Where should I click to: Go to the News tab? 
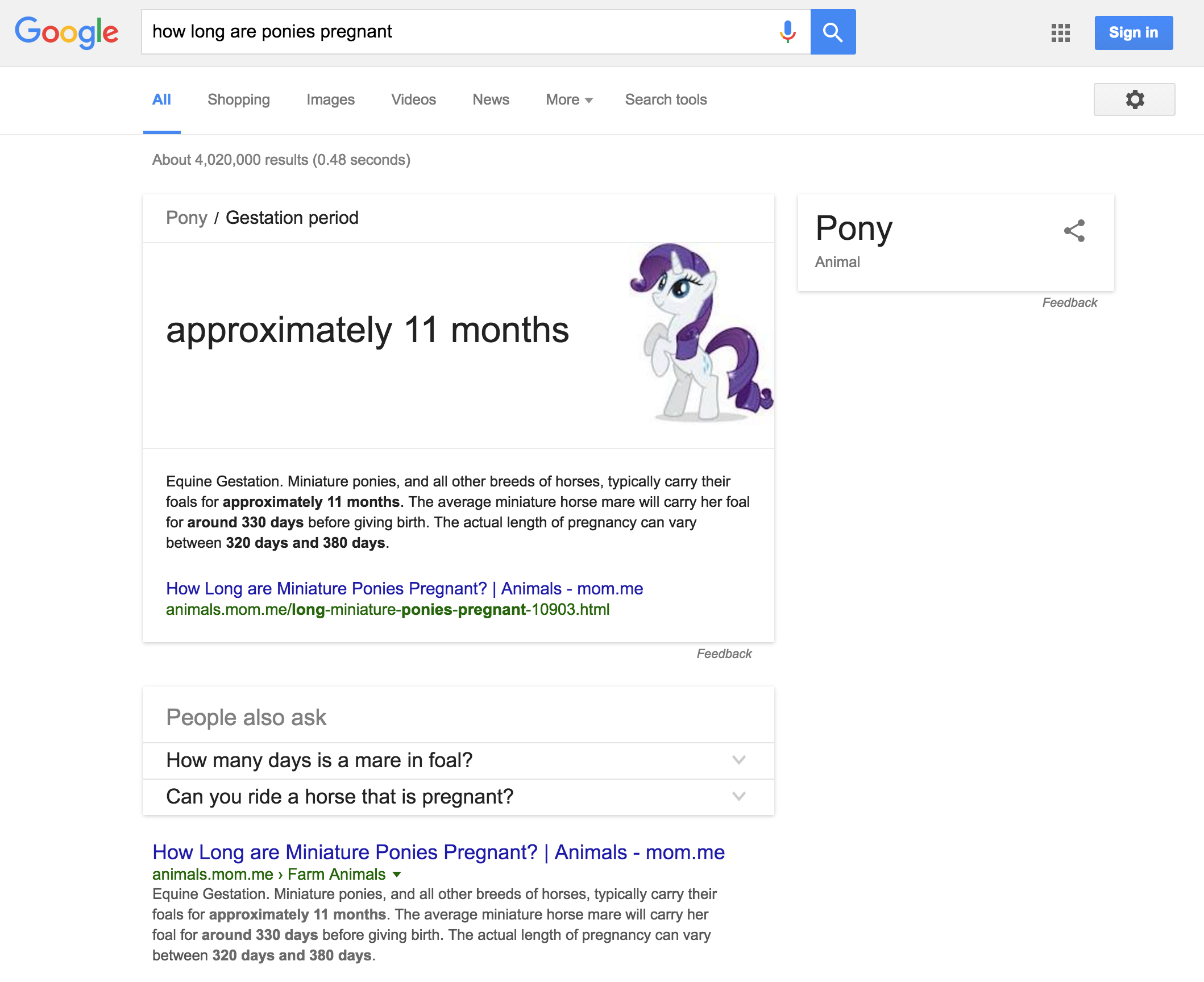[x=491, y=99]
